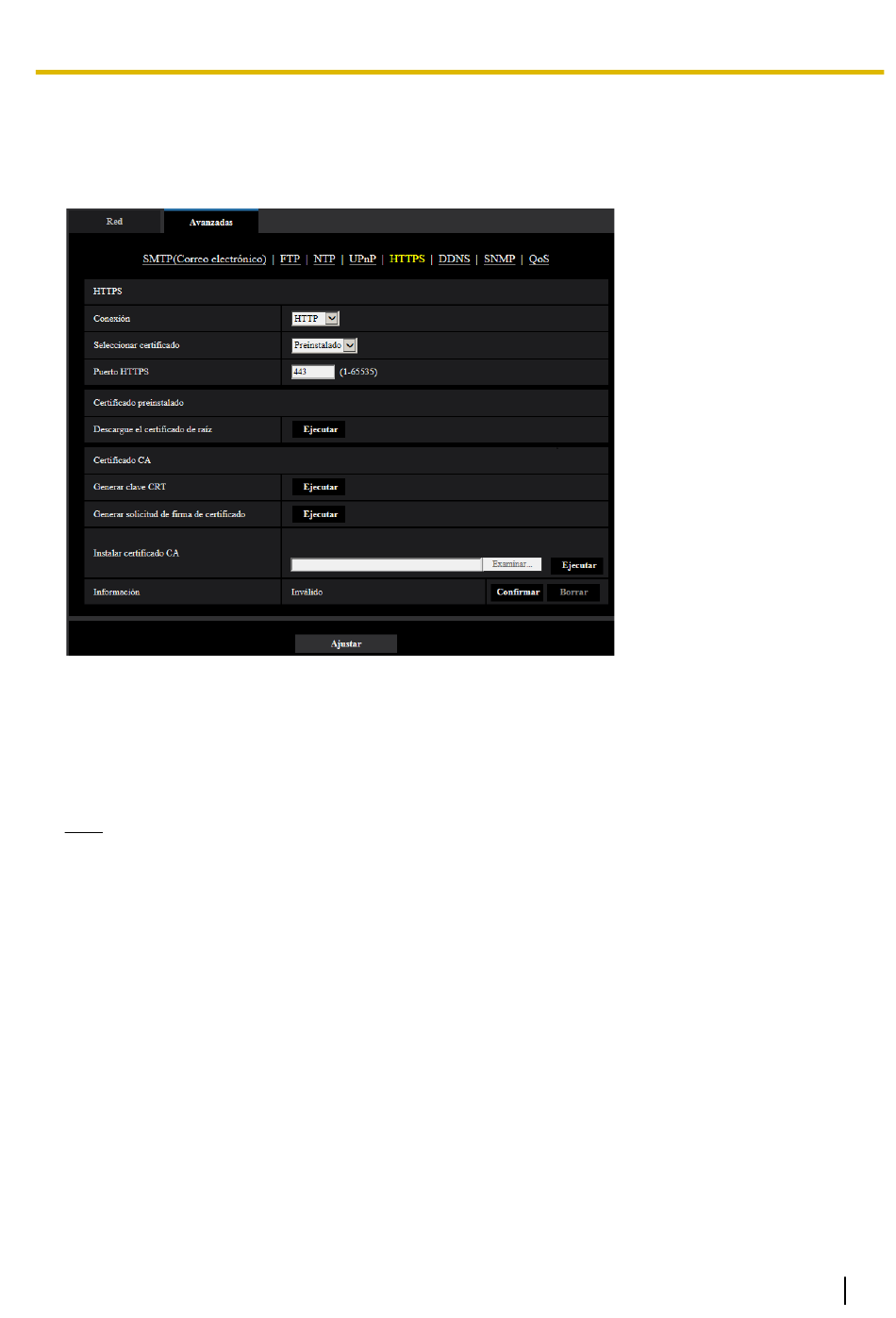Click the Ajustar button

[x=346, y=643]
